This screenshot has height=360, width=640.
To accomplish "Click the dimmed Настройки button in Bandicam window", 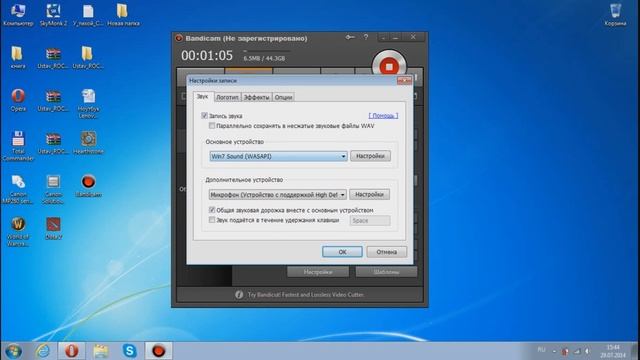I will point(318,272).
